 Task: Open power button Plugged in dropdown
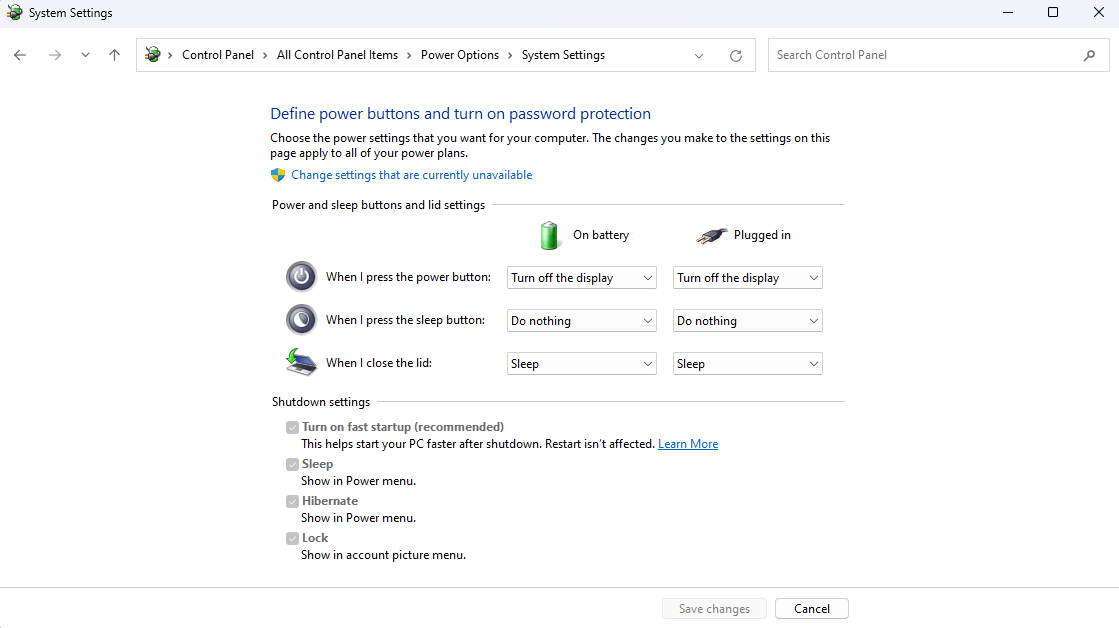pyautogui.click(x=747, y=278)
